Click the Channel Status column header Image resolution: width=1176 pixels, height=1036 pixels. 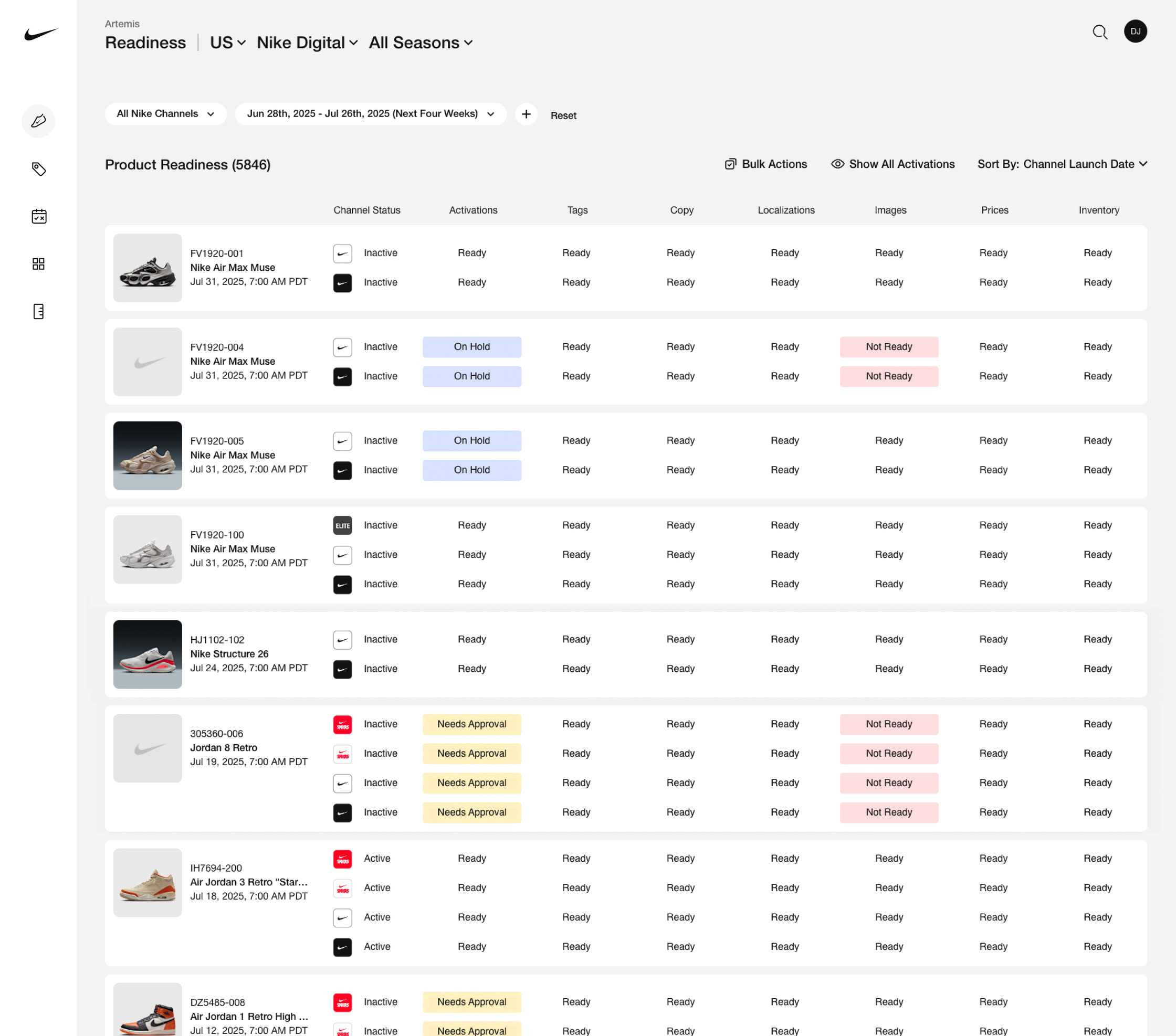click(x=366, y=210)
